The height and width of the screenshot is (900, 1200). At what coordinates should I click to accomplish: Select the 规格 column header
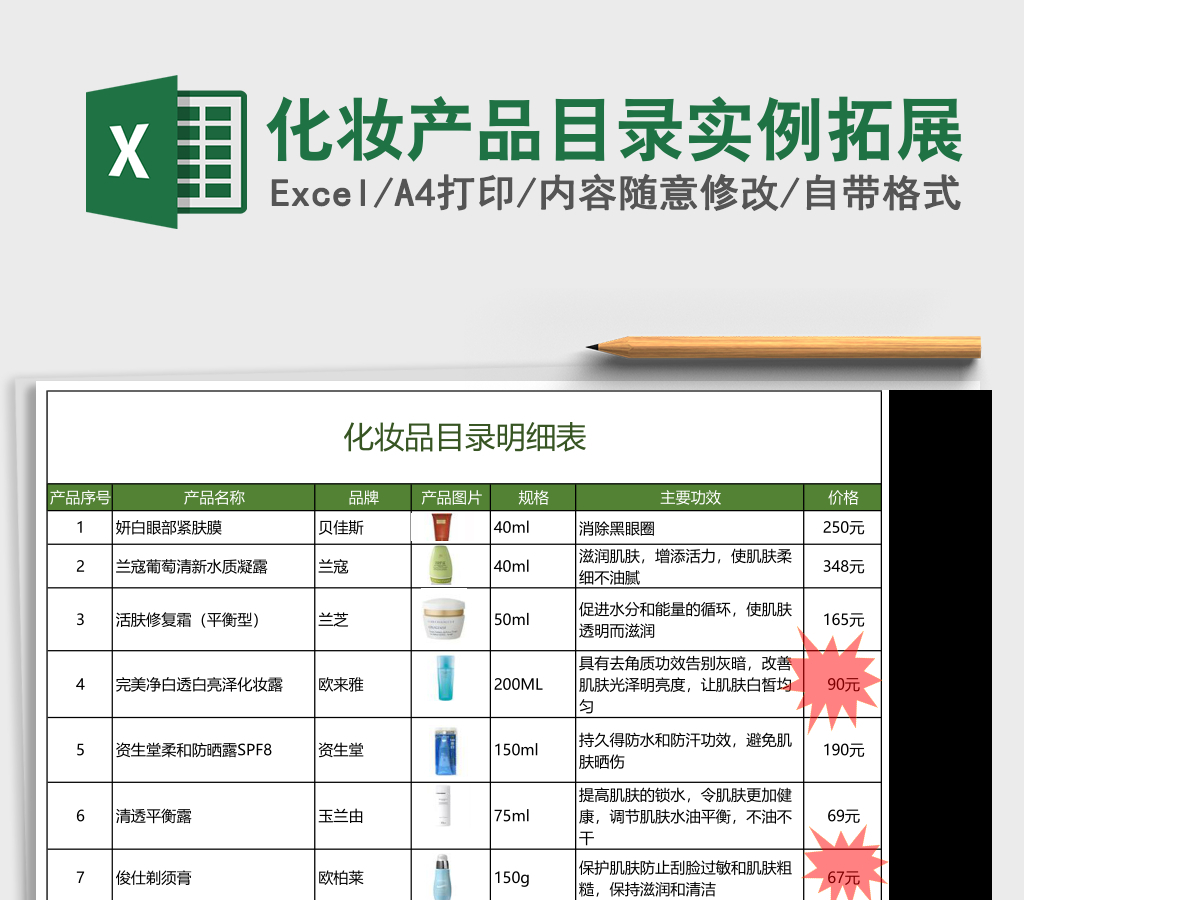tap(533, 498)
